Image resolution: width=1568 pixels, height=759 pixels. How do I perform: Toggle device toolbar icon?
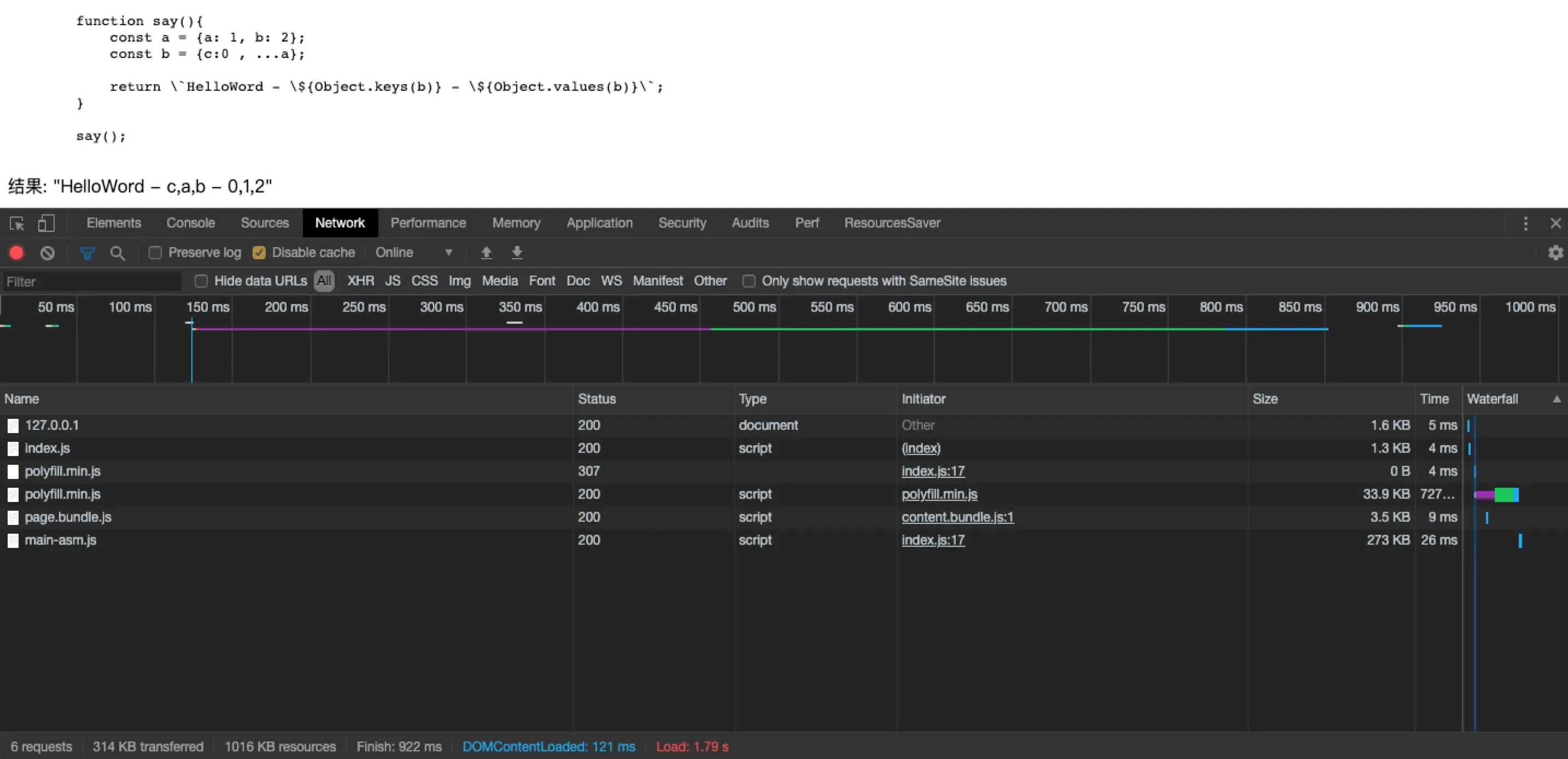(46, 223)
